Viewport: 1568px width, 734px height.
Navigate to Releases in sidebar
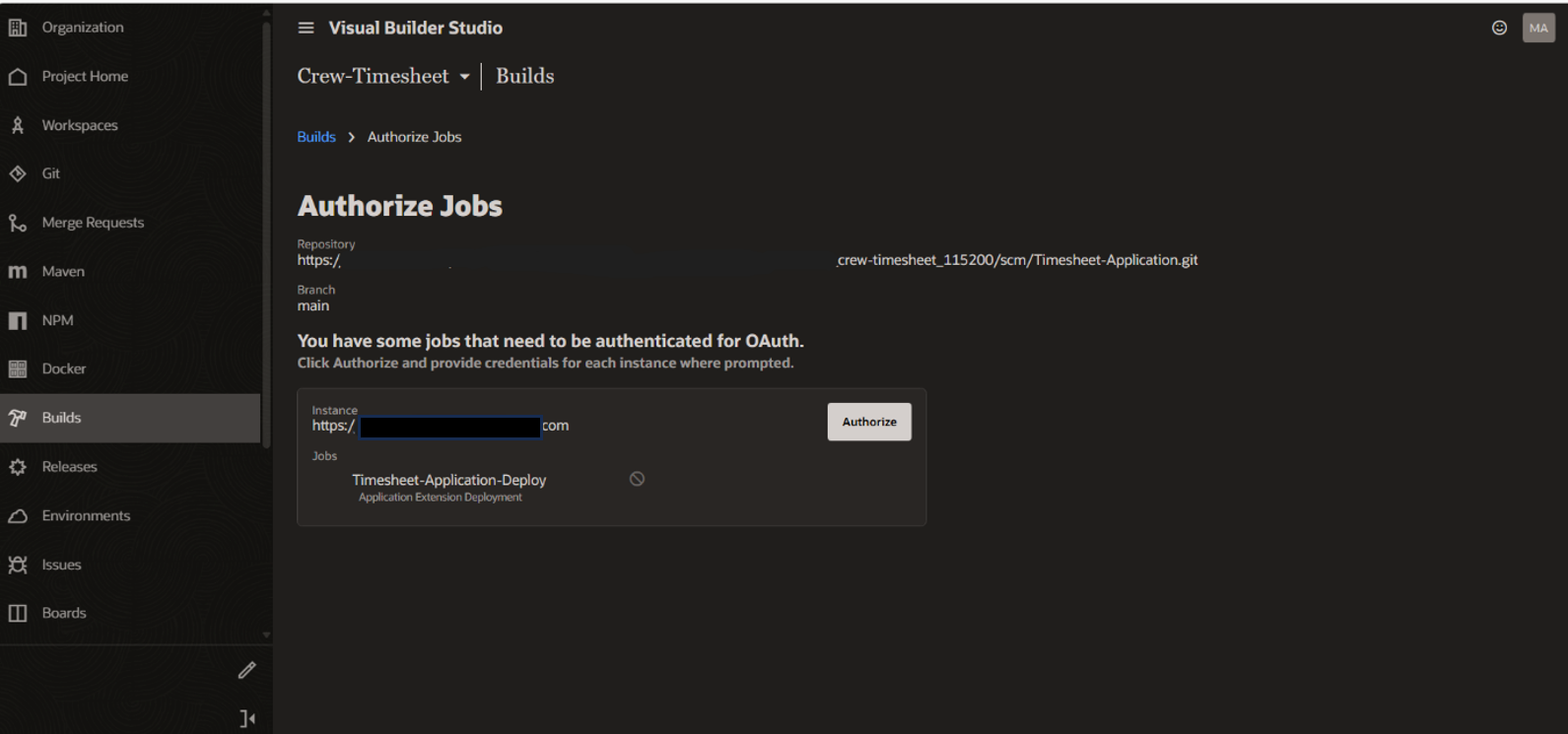[69, 467]
